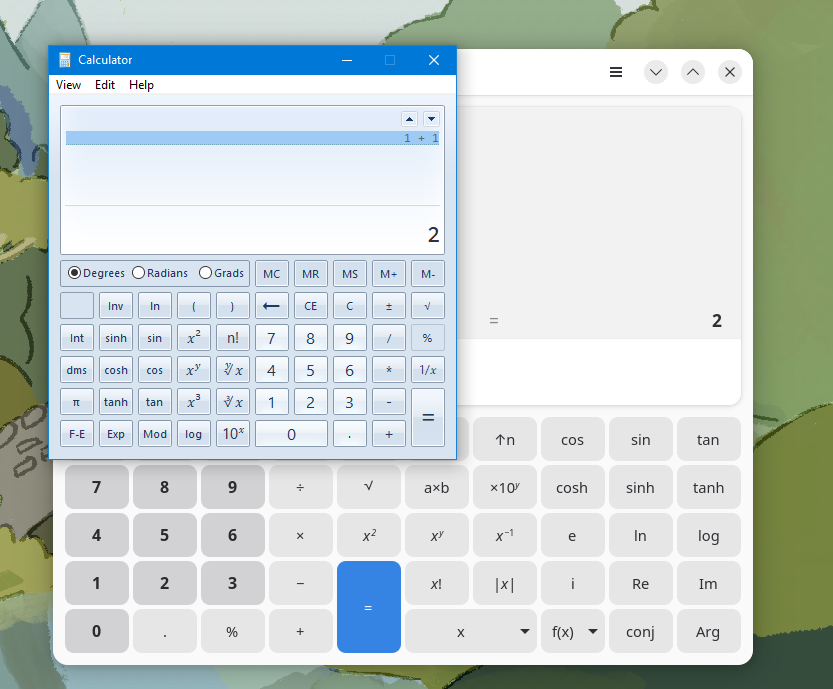Click up chevron in background calculator header
This screenshot has height=689, width=833.
[x=693, y=72]
